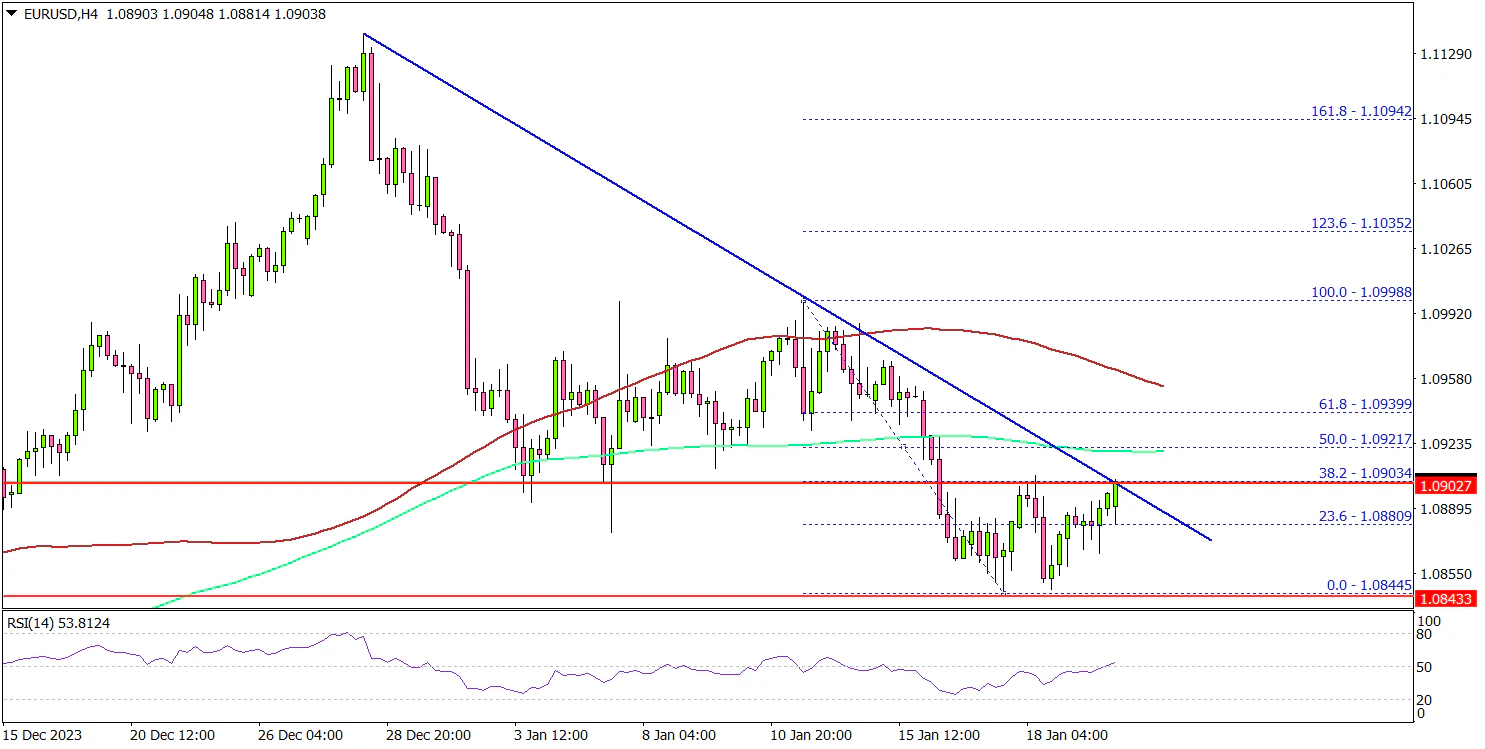Click the 1.09580 price scale label

pyautogui.click(x=1450, y=379)
